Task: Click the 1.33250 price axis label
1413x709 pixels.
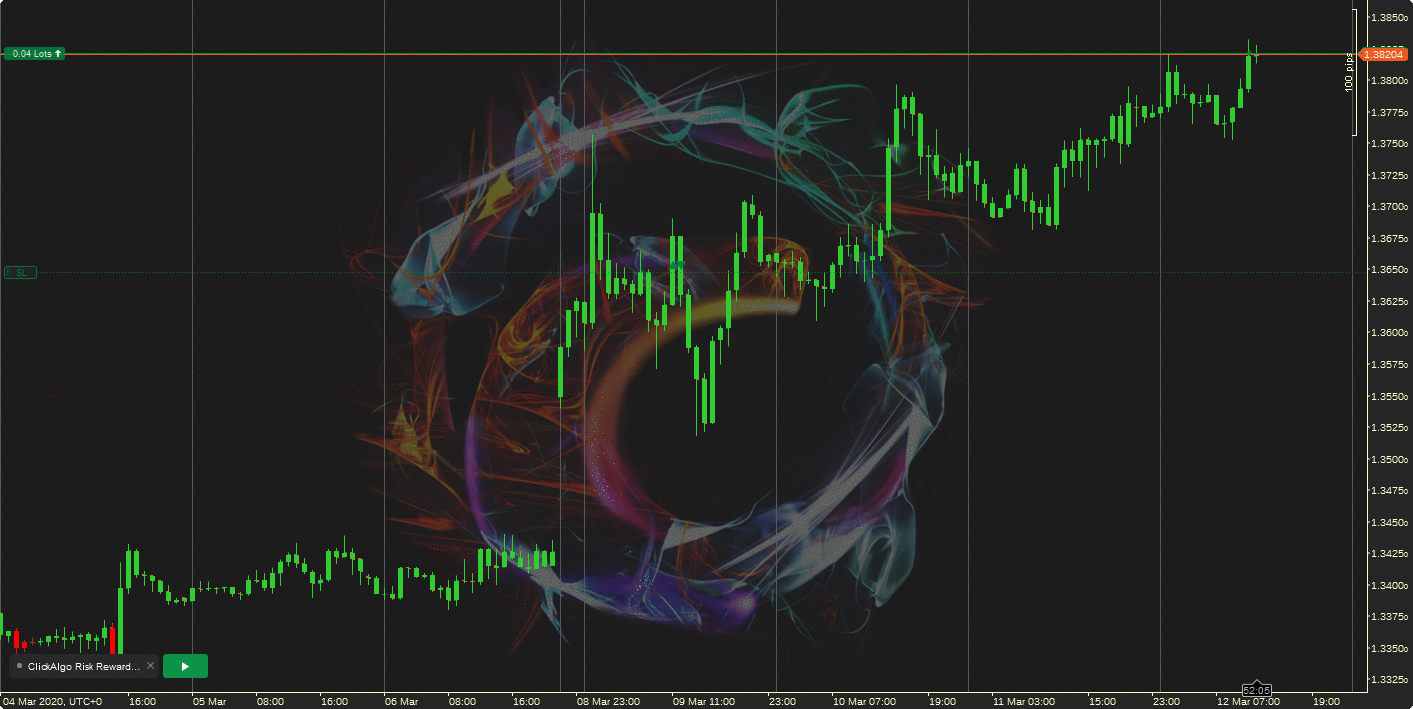Action: (1390, 680)
